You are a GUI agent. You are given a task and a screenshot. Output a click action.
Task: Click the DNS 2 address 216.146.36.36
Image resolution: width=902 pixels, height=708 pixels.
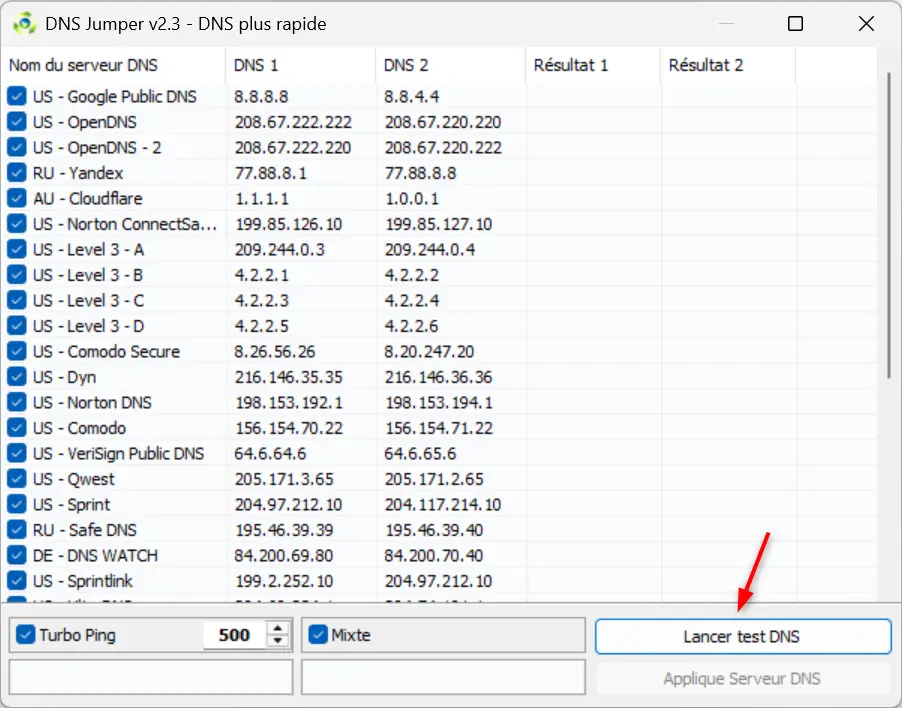click(438, 377)
